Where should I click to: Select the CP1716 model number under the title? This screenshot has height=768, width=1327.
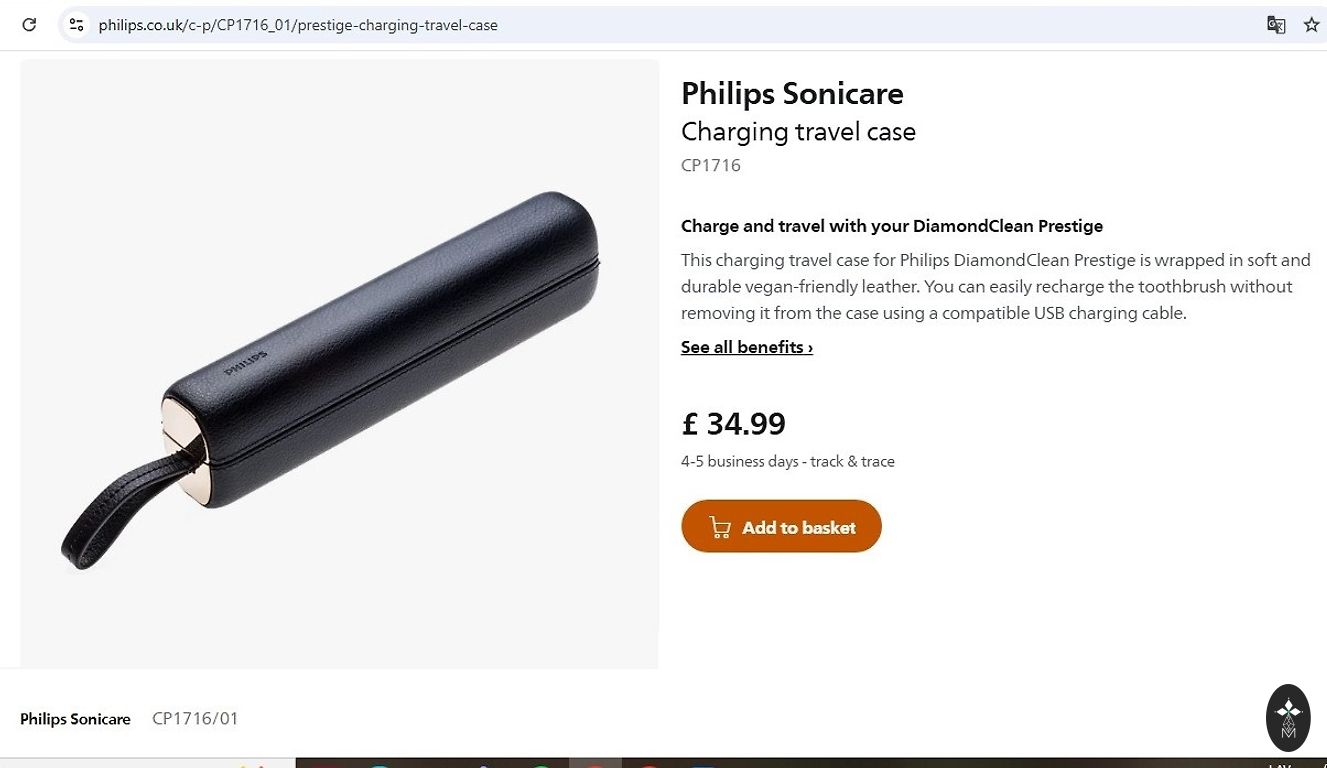tap(711, 166)
